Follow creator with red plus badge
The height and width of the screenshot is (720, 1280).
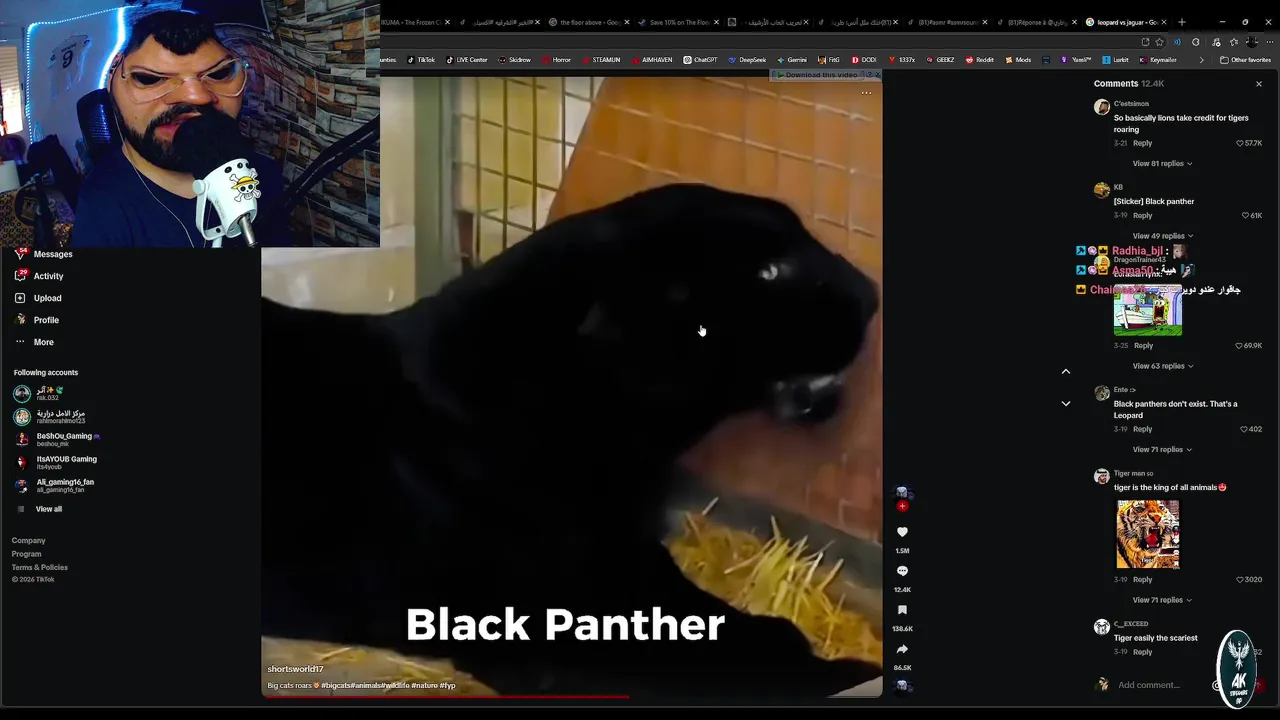902,506
